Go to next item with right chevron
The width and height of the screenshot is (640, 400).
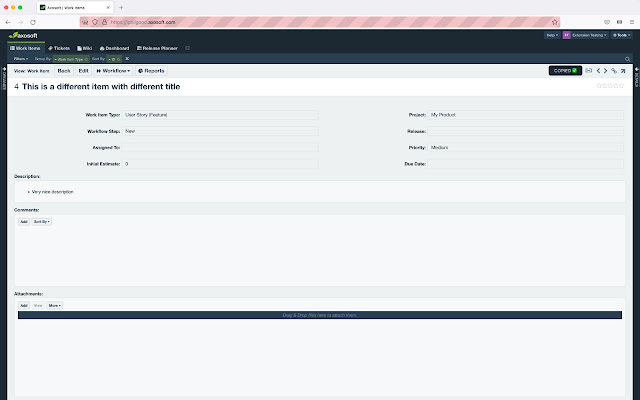pos(606,71)
